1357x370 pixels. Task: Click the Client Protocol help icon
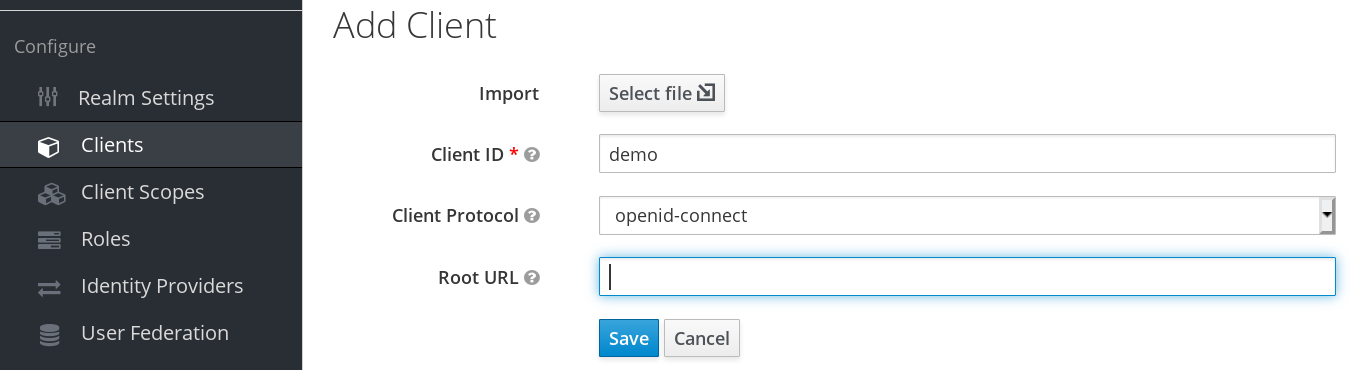(532, 216)
